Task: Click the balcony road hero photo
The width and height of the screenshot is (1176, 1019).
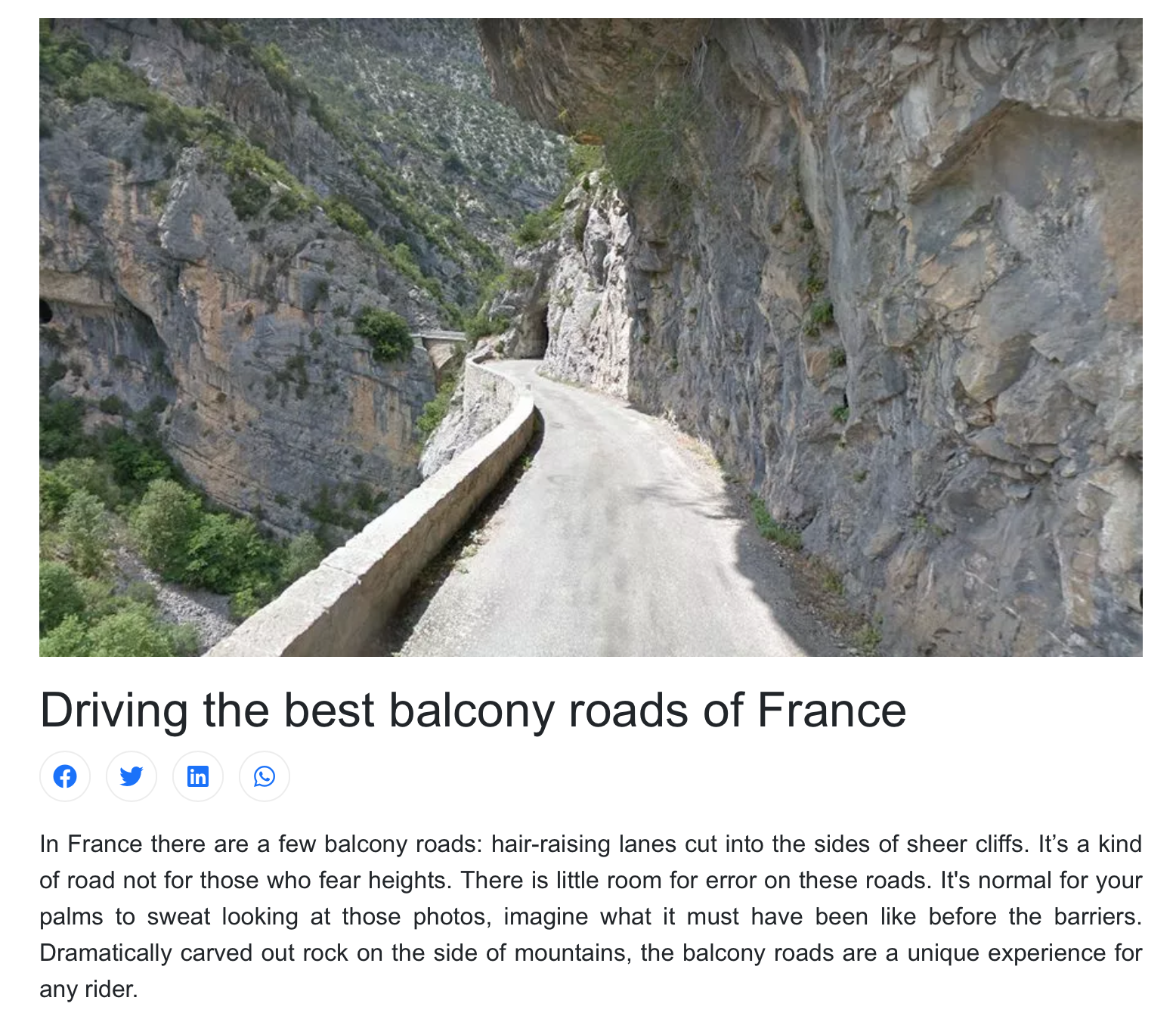Action: click(x=591, y=337)
